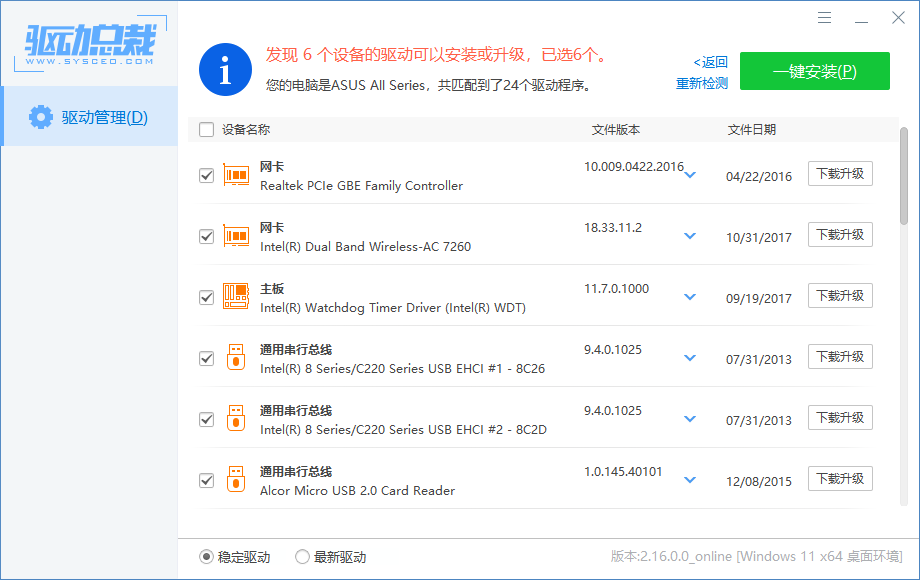Click the Intel Wireless-AC 7260 card icon
The height and width of the screenshot is (580, 920).
tap(236, 236)
